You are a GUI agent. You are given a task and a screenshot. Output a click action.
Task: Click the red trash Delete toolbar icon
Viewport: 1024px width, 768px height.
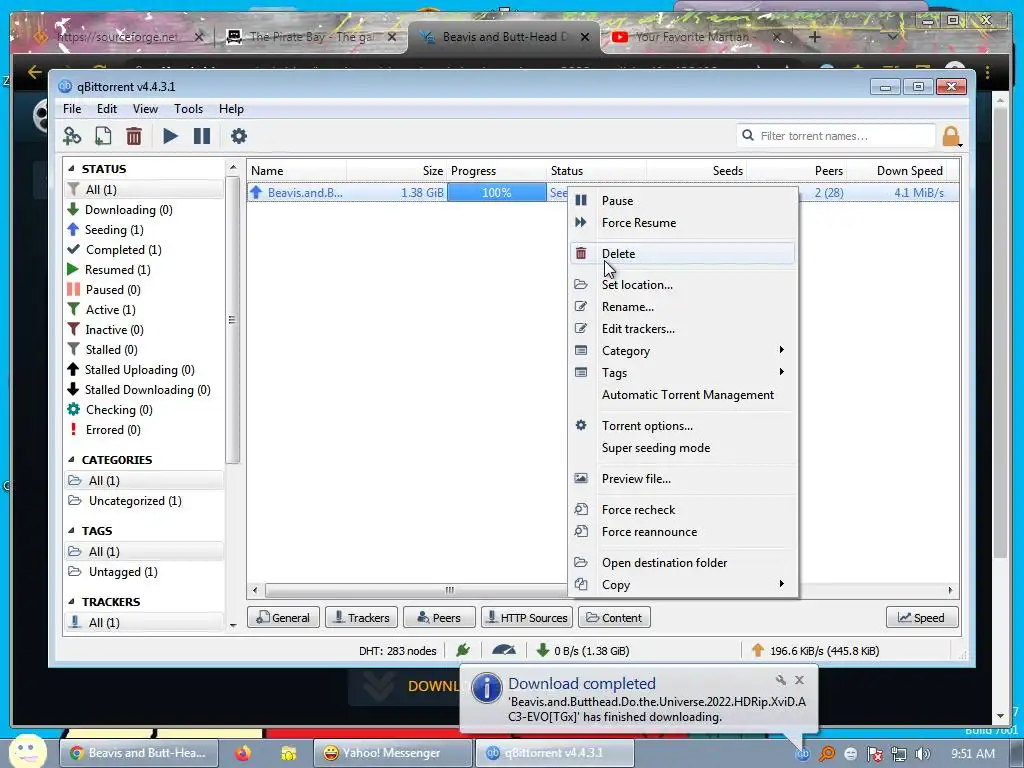[134, 136]
